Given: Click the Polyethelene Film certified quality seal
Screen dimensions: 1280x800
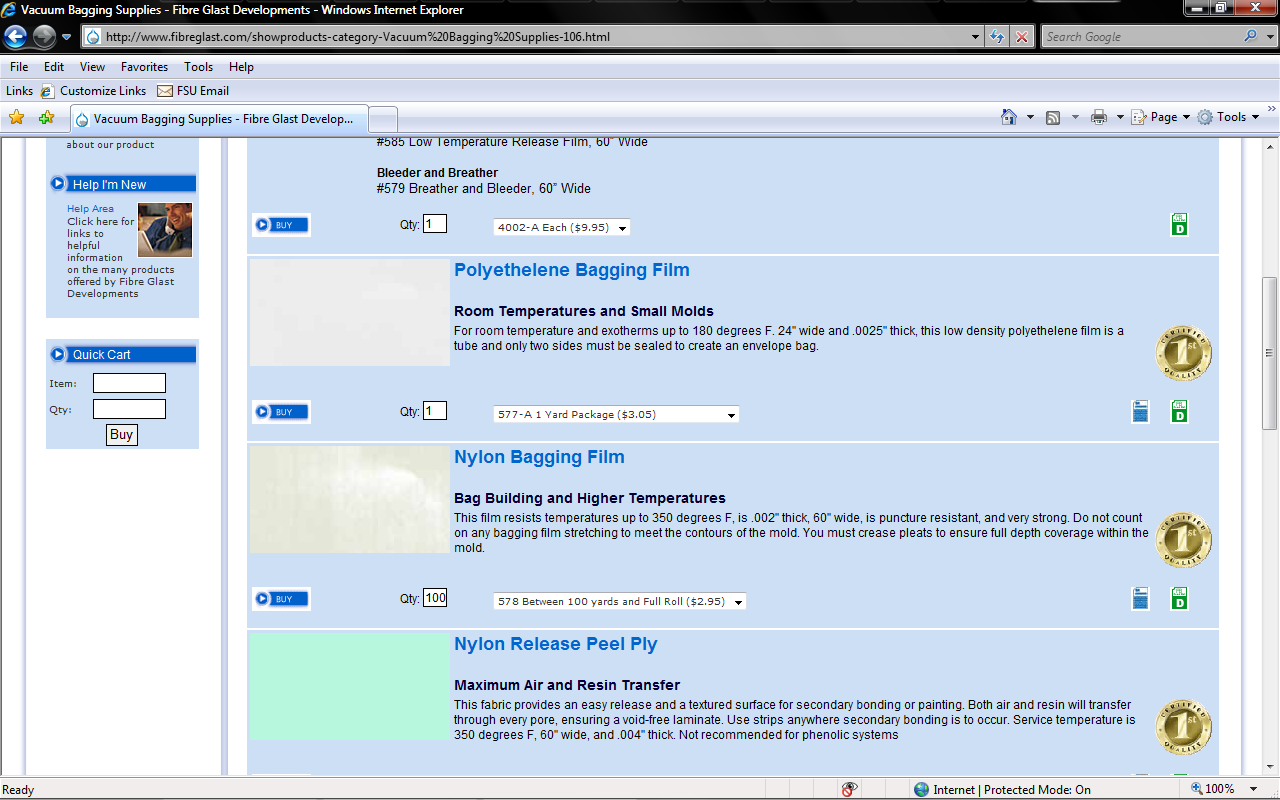Looking at the screenshot, I should click(1184, 353).
